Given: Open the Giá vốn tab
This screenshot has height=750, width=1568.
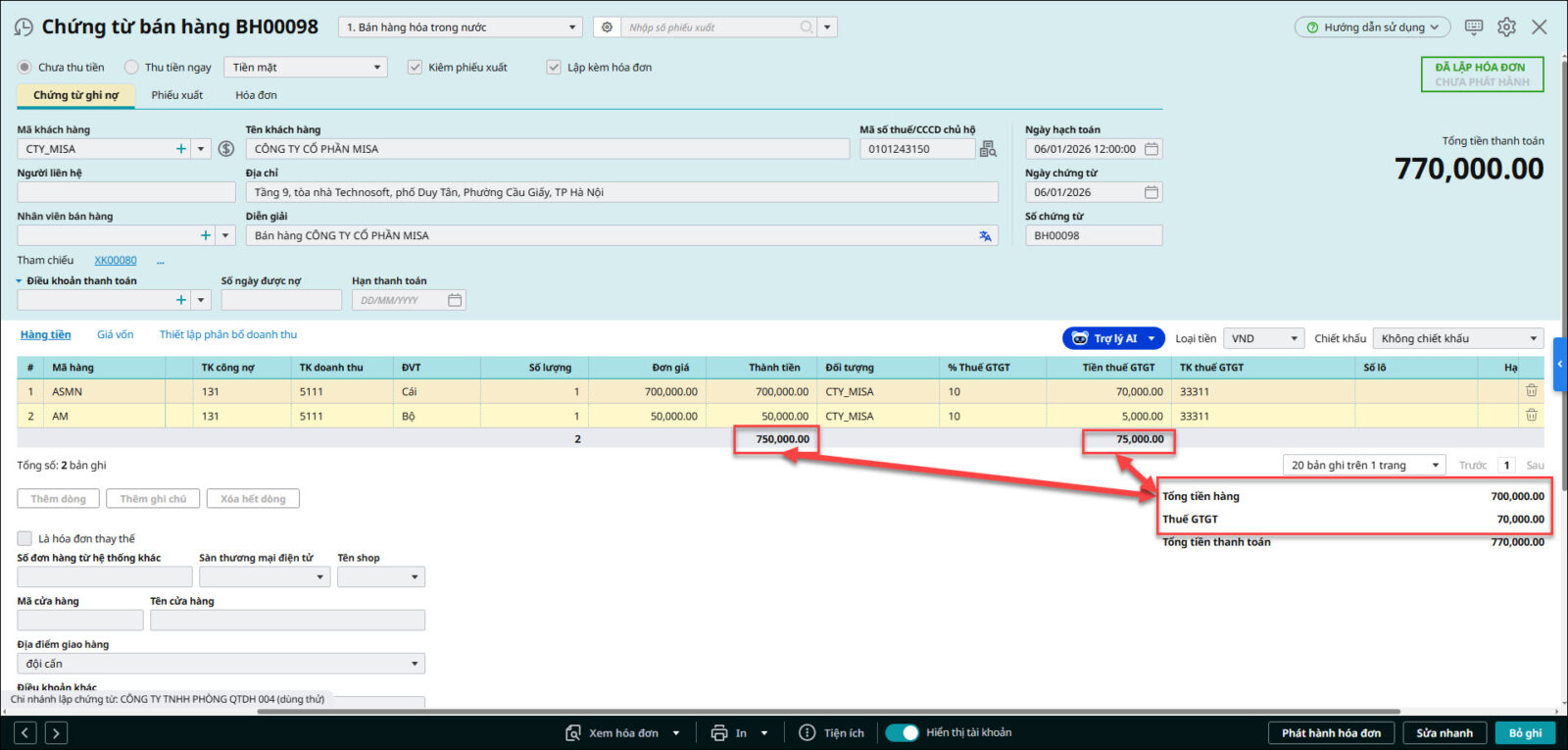Looking at the screenshot, I should click(x=115, y=335).
